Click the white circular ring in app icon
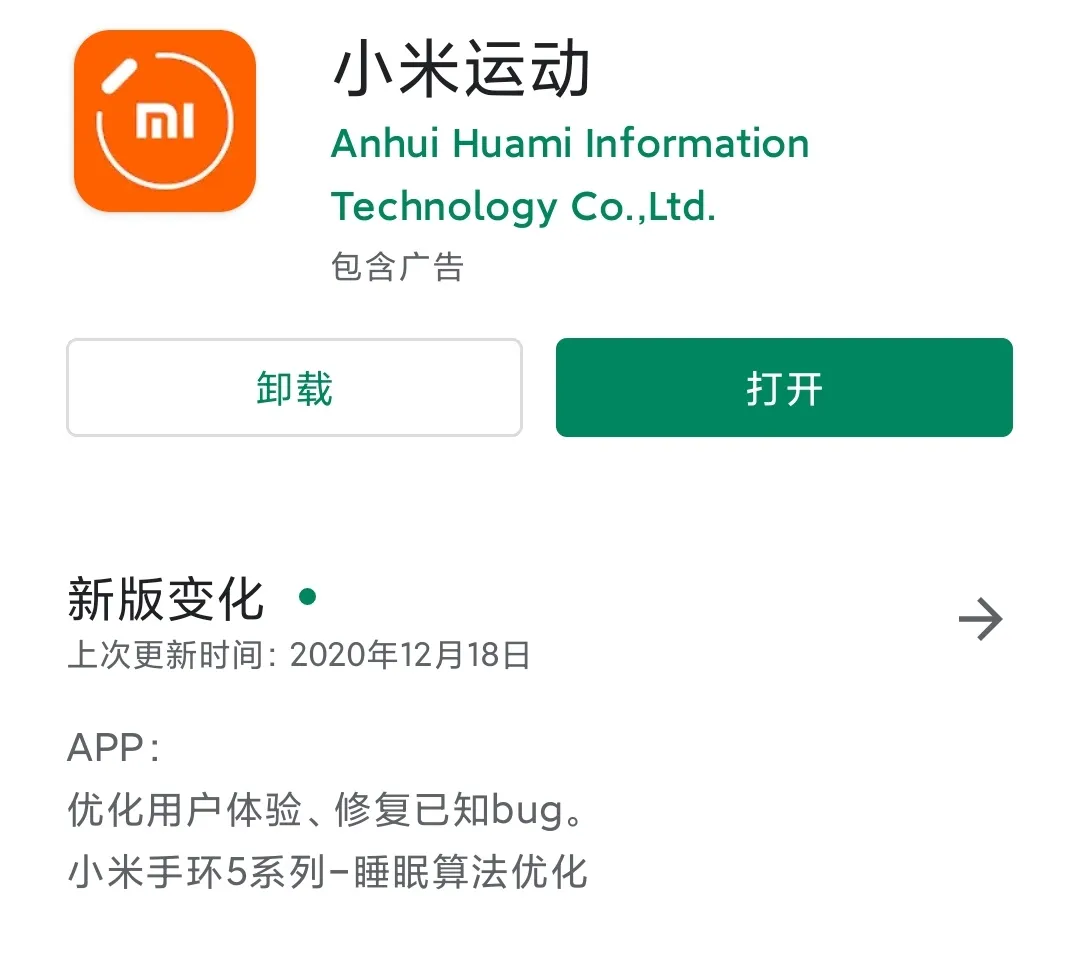 point(165,121)
